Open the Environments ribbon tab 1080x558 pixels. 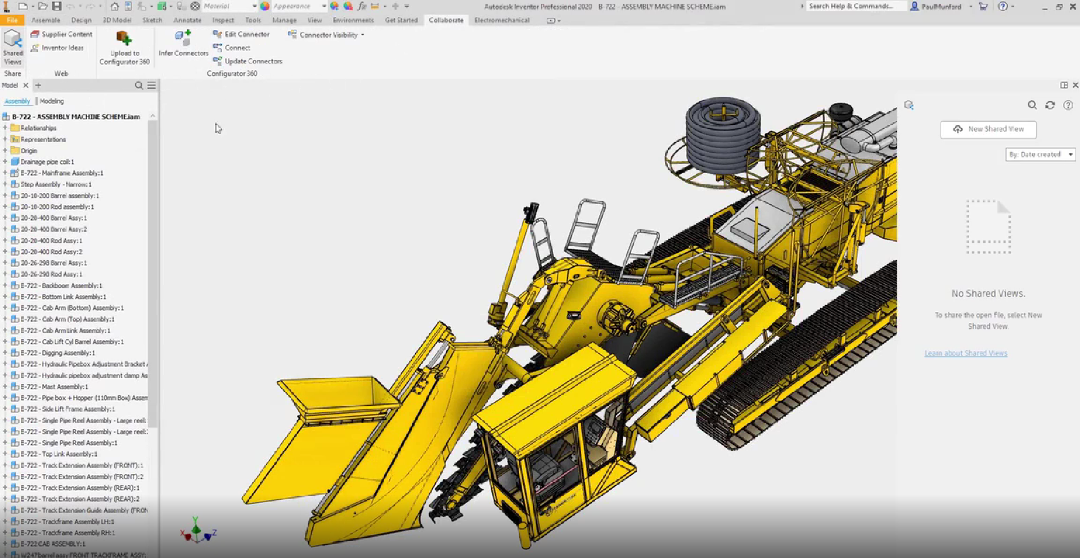[353, 20]
